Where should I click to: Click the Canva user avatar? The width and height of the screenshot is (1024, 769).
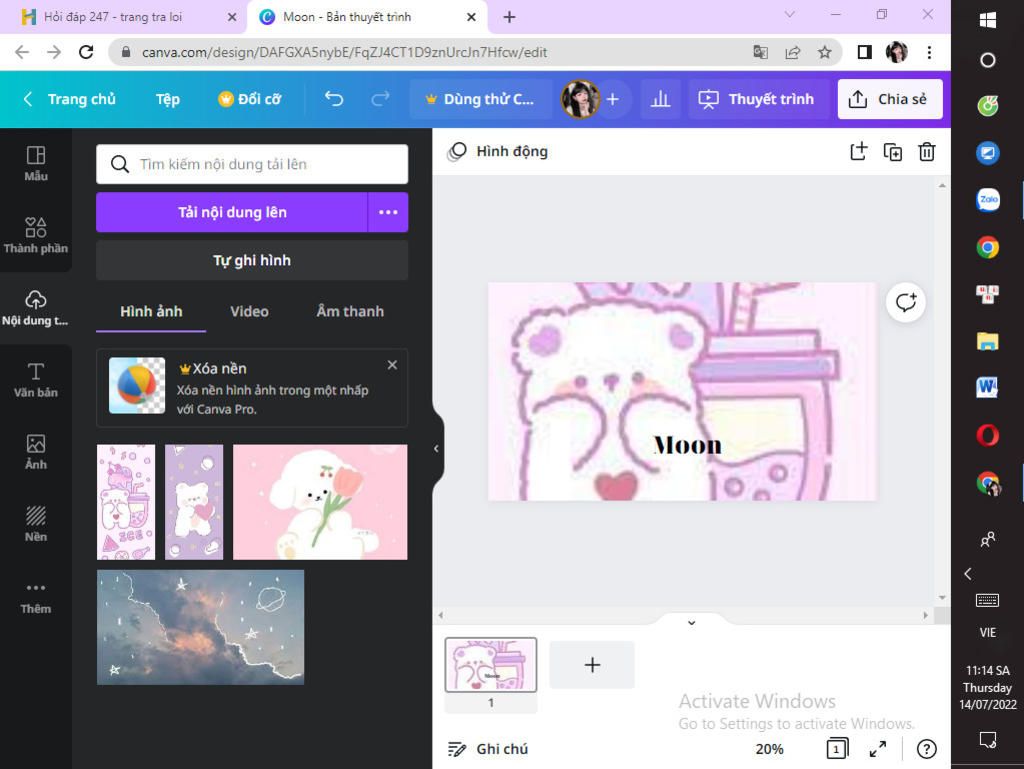580,99
